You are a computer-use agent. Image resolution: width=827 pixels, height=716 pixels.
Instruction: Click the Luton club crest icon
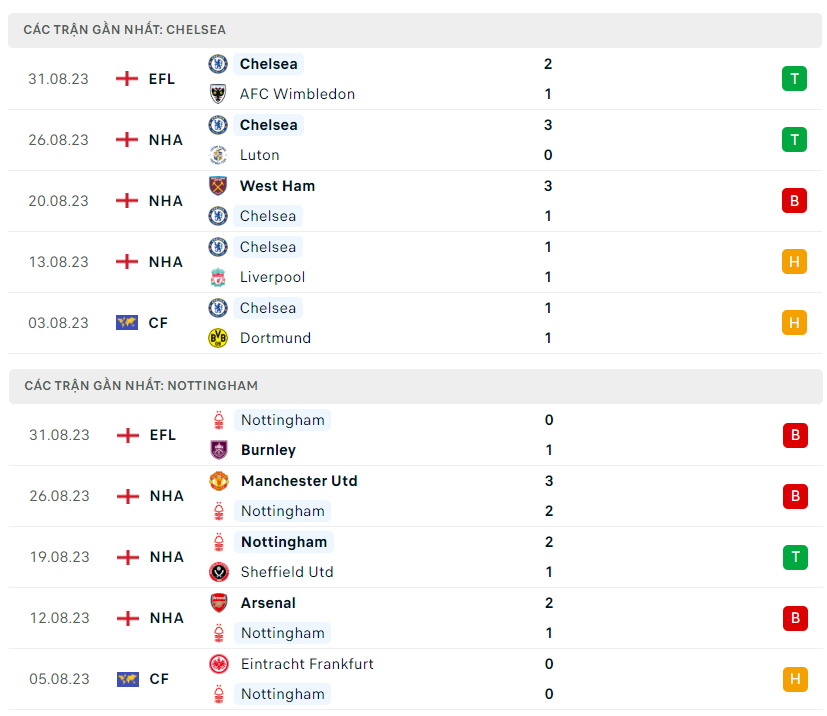pos(218,155)
